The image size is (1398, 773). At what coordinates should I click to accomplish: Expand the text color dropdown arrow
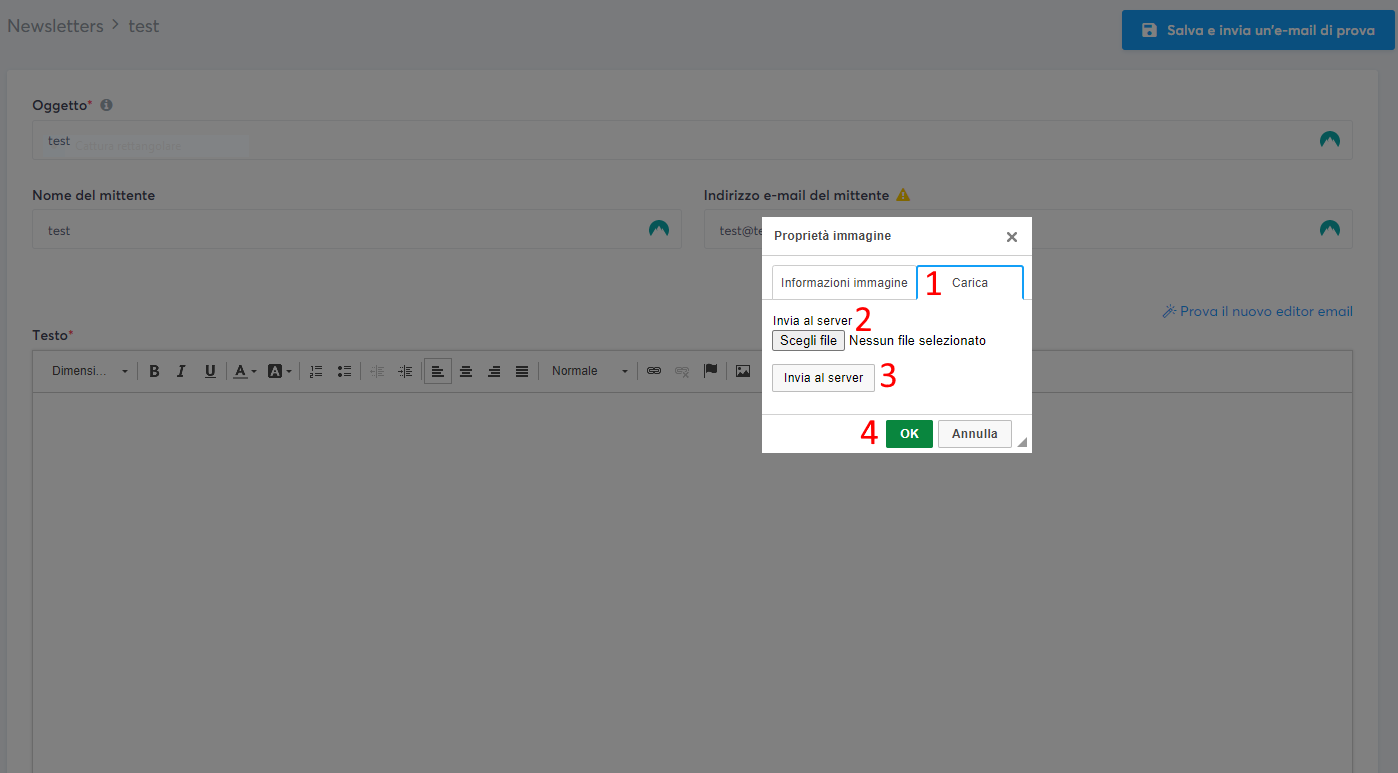click(252, 370)
